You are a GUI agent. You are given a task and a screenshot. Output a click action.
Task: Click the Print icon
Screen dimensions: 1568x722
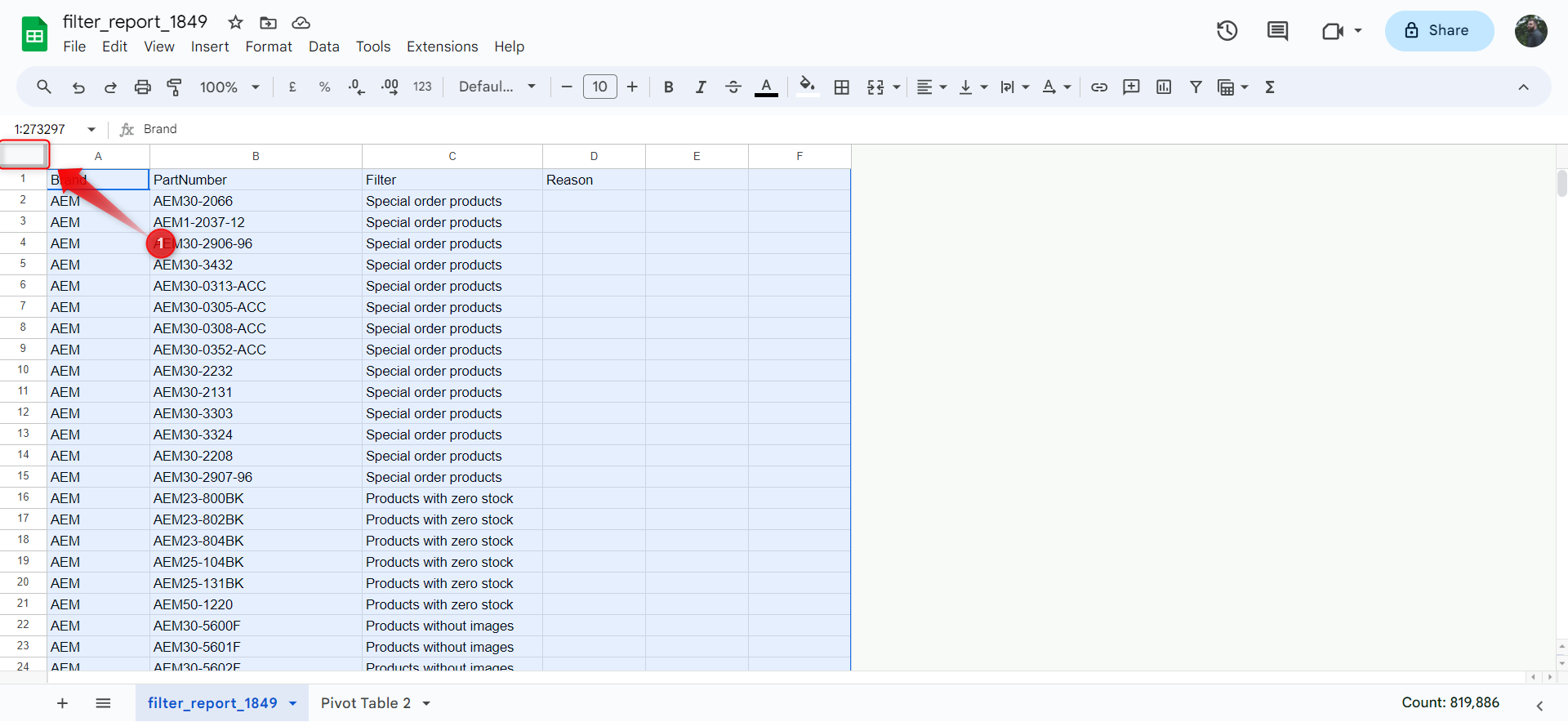143,87
